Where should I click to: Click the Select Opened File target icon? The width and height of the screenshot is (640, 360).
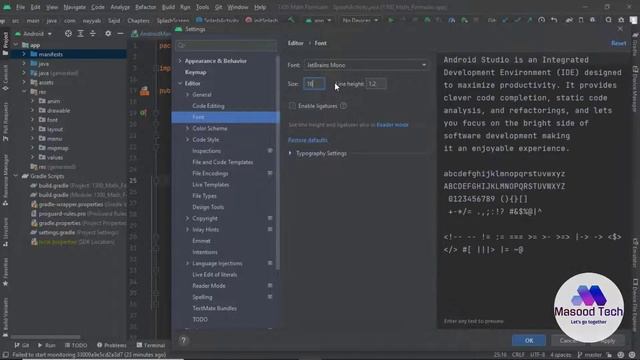coord(68,33)
